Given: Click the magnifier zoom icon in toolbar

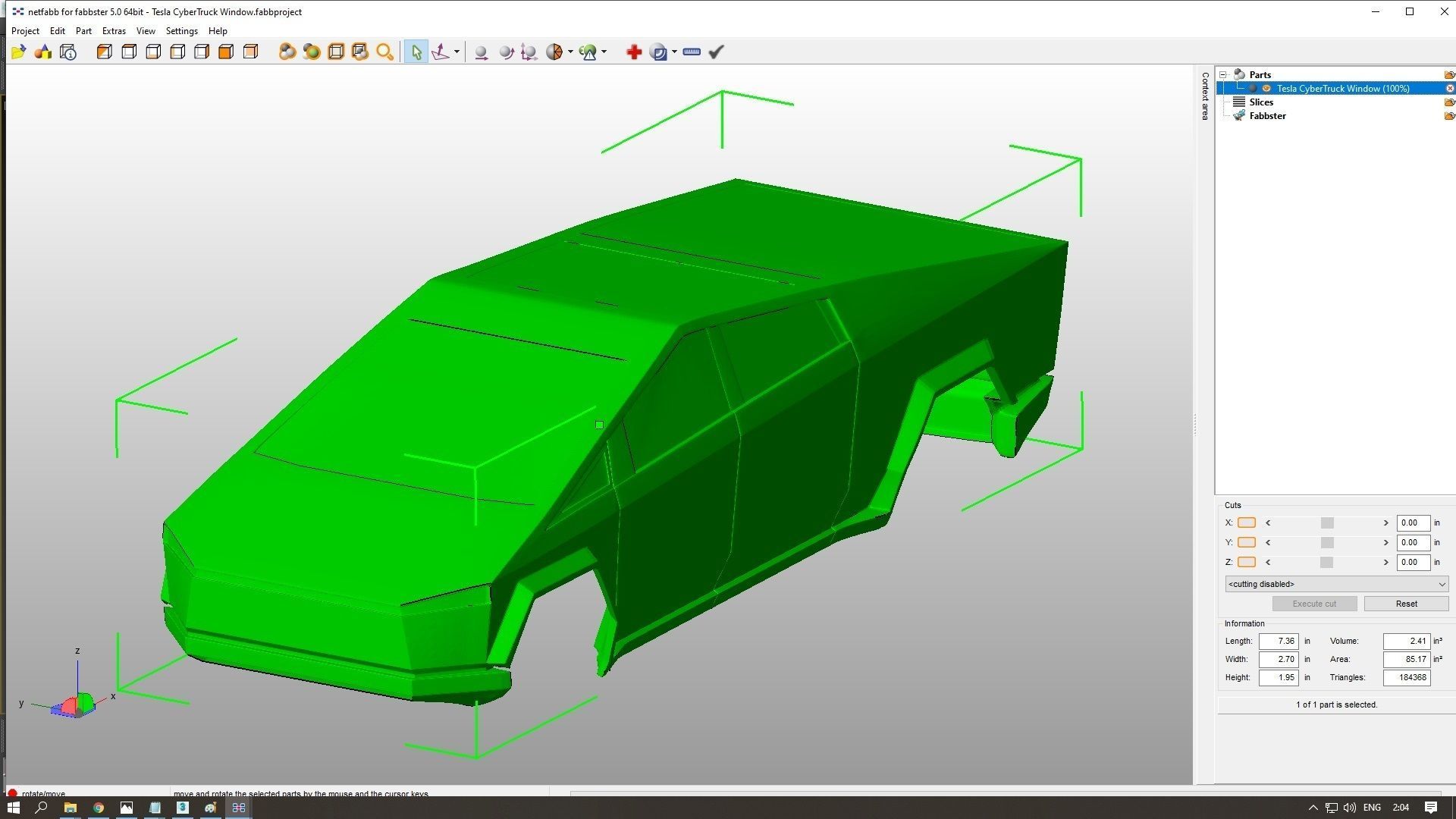Looking at the screenshot, I should [x=384, y=52].
